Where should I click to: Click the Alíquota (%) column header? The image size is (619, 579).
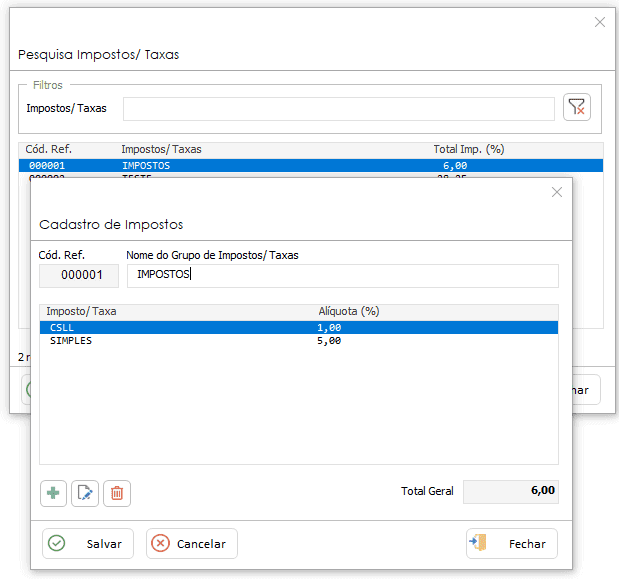349,311
